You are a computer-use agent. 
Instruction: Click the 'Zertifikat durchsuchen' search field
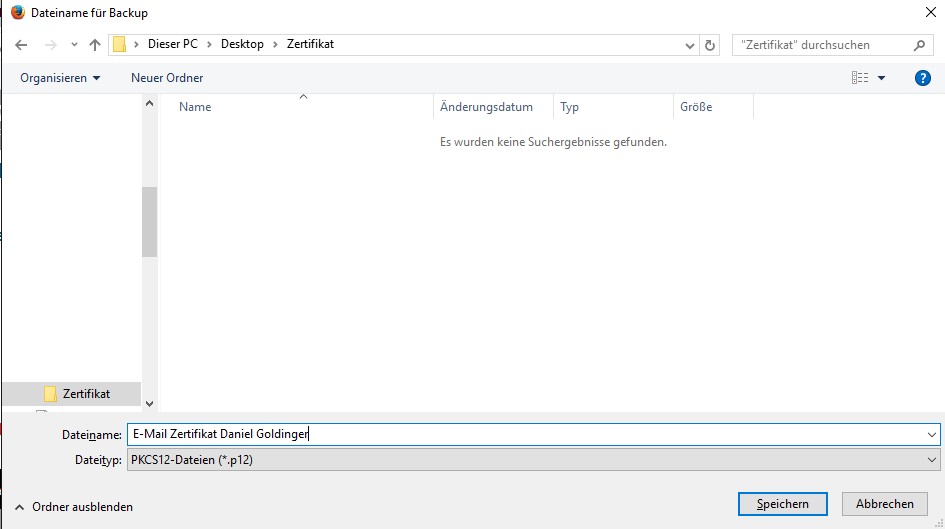[x=832, y=45]
